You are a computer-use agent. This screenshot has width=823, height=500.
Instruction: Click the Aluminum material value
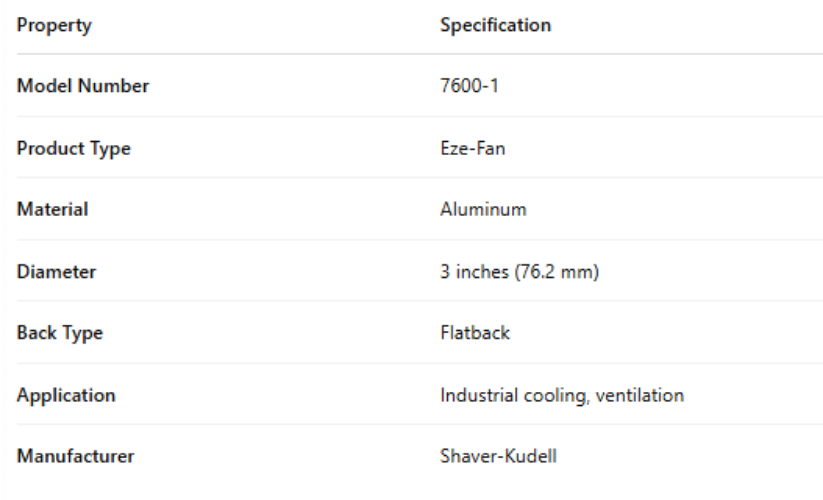483,210
